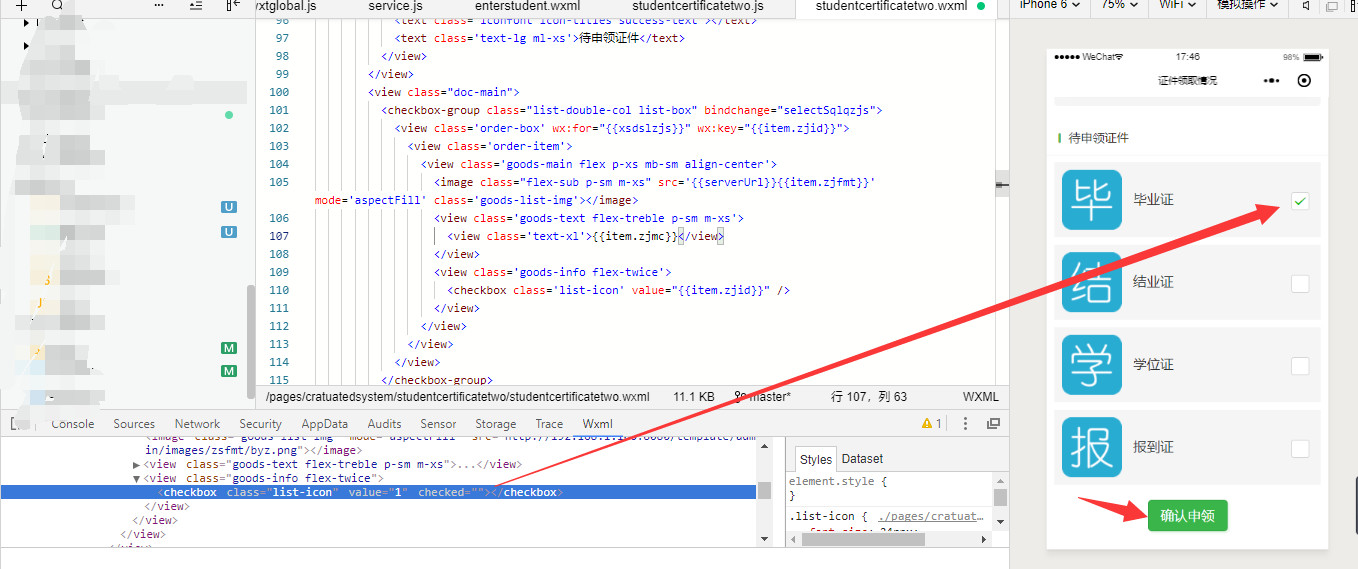Tap the 证件领取情况 page title
The image size is (1358, 569).
tap(1187, 80)
